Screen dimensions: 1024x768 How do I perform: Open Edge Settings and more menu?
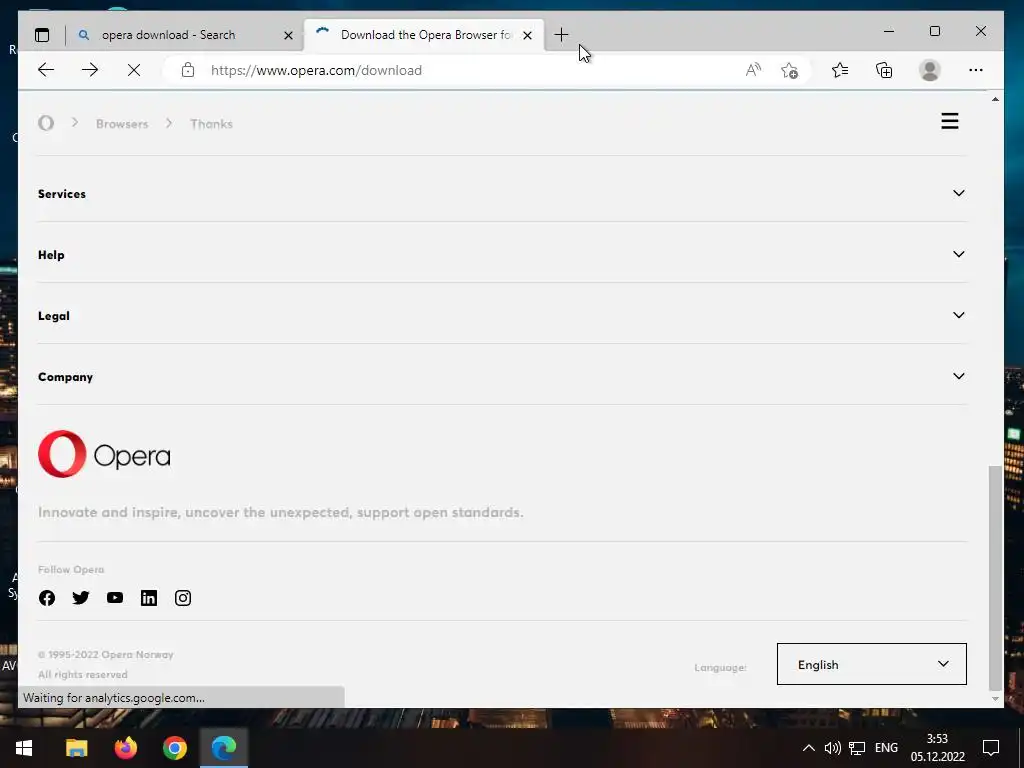(x=976, y=70)
